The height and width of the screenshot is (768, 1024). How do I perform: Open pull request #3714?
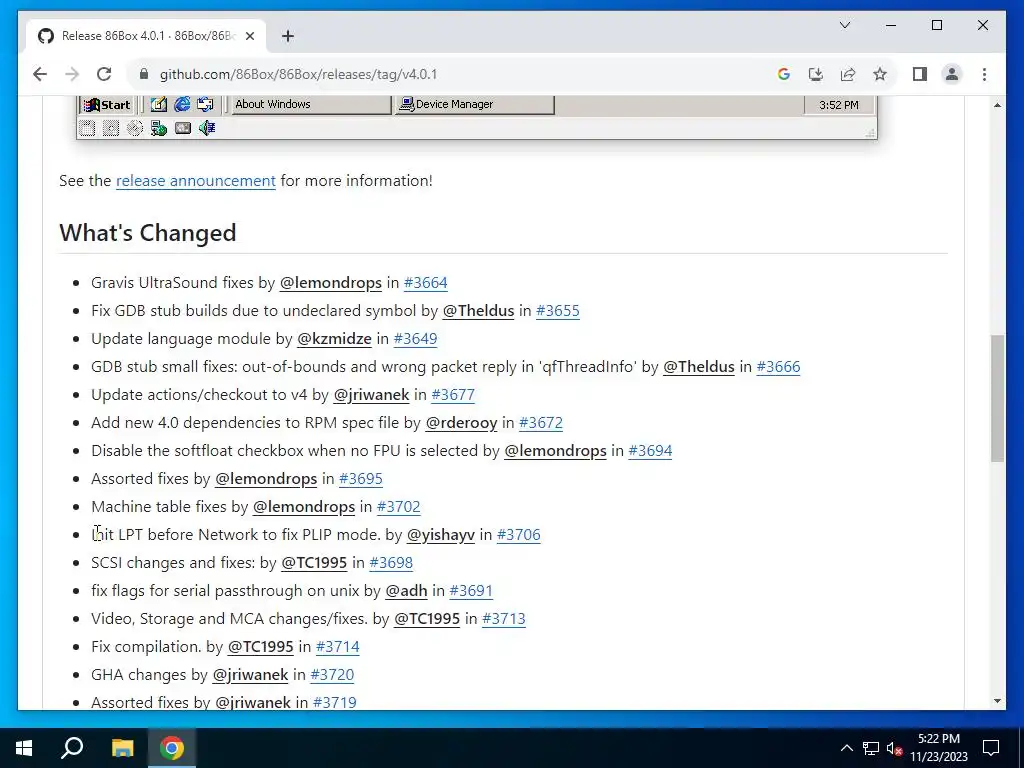338,647
